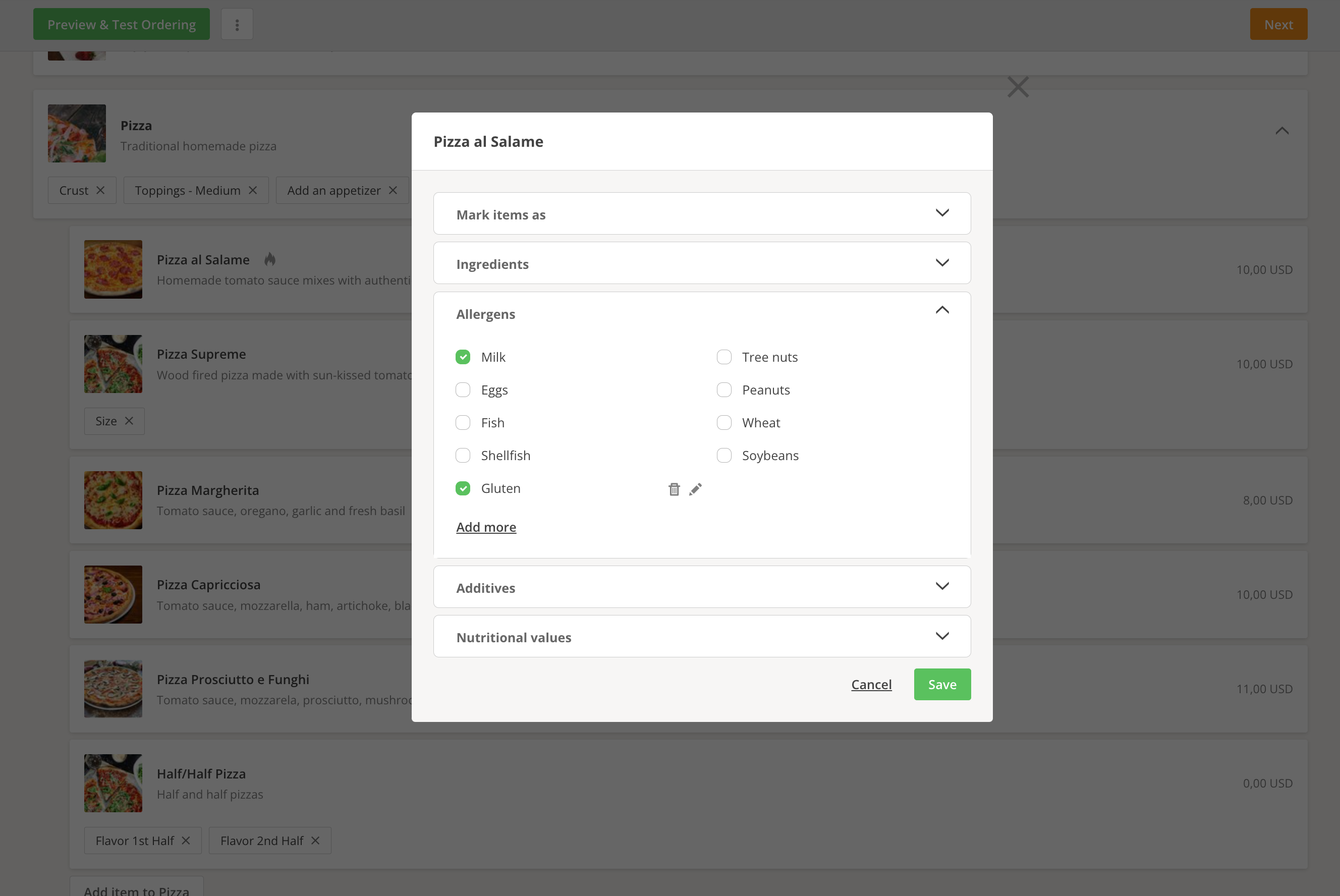Viewport: 1340px width, 896px height.
Task: Close the Pizza al Salame dialog
Action: tap(1018, 87)
